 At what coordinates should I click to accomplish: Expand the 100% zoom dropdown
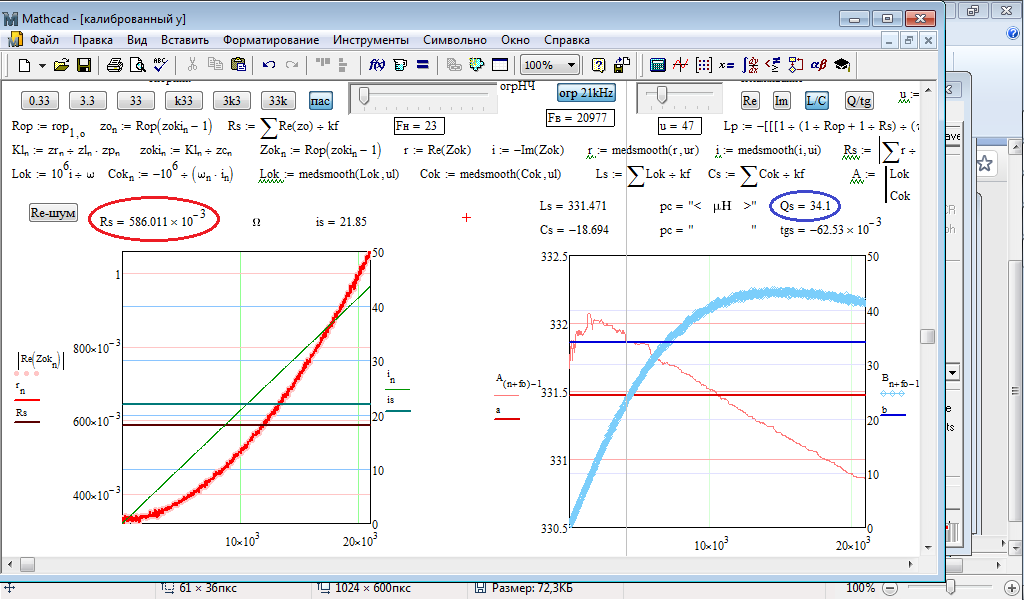(571, 65)
